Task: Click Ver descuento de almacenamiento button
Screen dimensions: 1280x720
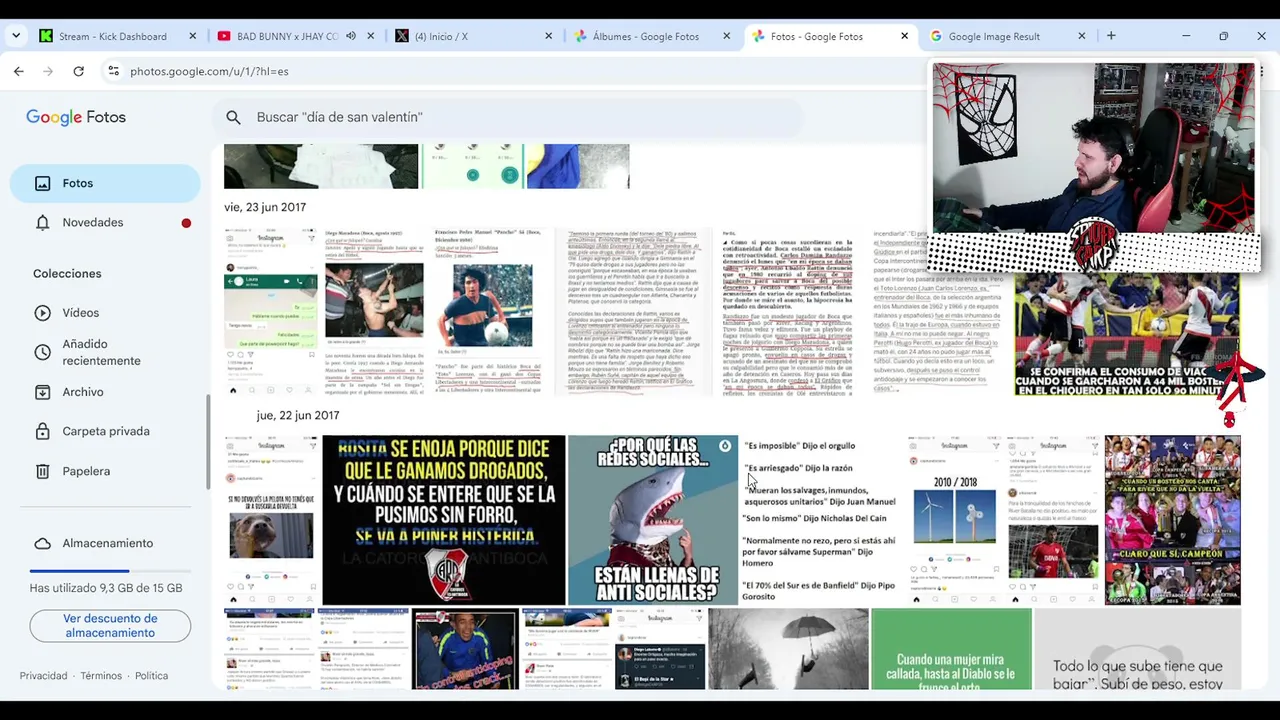Action: pyautogui.click(x=110, y=626)
